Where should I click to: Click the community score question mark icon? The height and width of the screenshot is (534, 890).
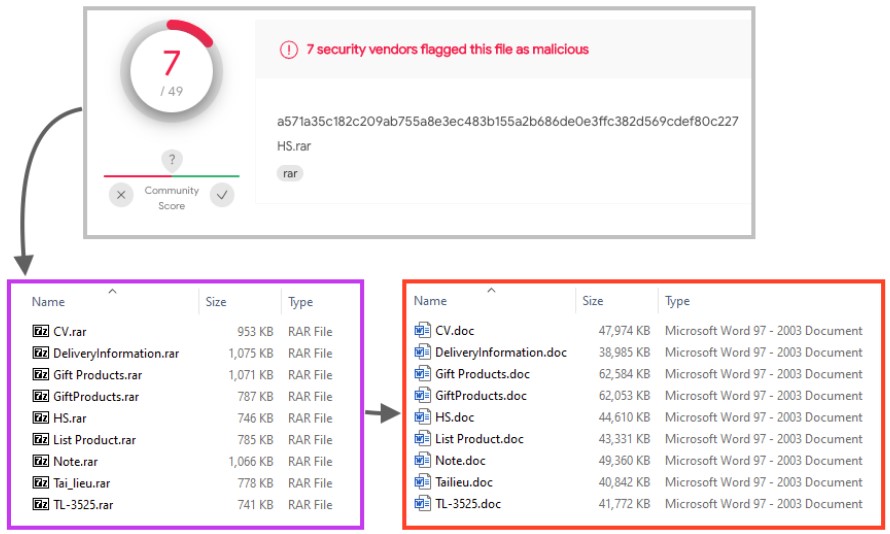(172, 160)
